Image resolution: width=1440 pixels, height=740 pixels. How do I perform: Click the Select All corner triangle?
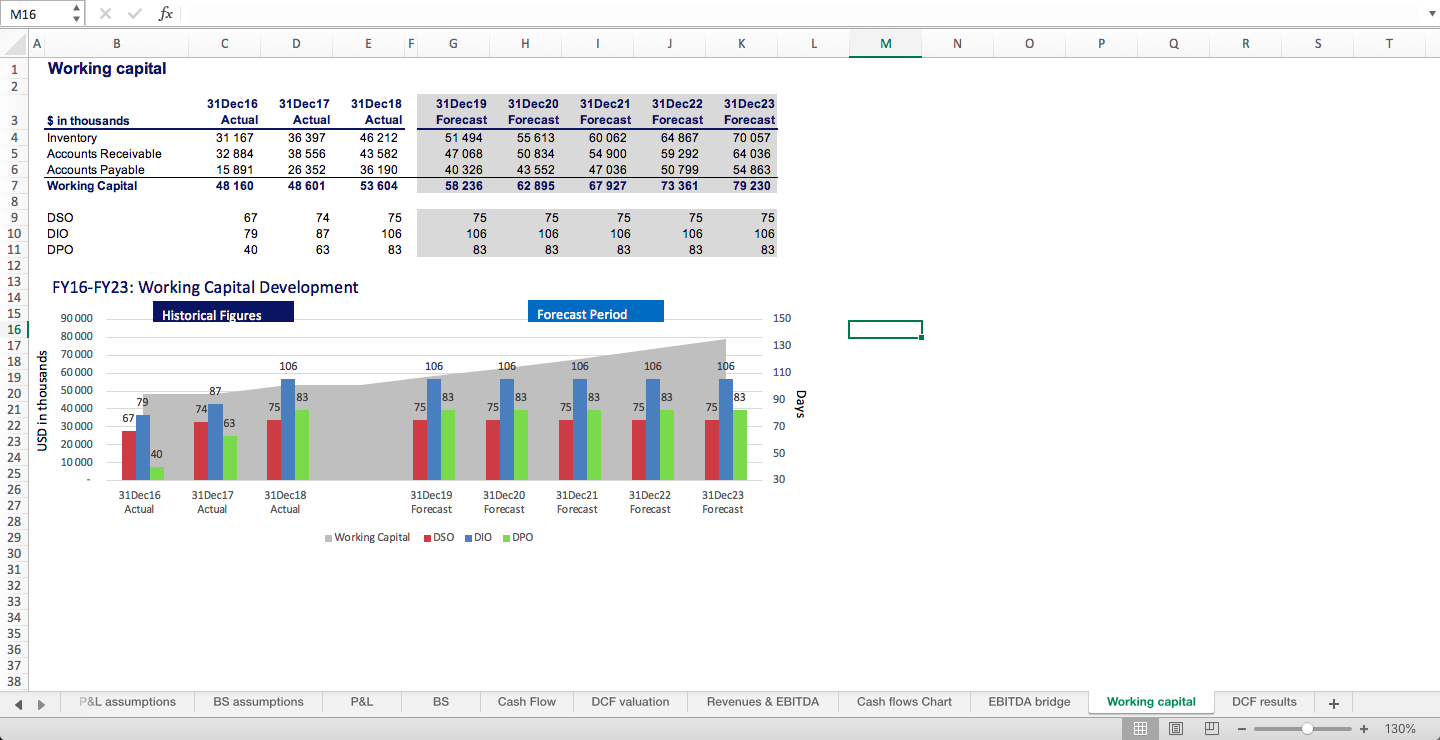[14, 44]
